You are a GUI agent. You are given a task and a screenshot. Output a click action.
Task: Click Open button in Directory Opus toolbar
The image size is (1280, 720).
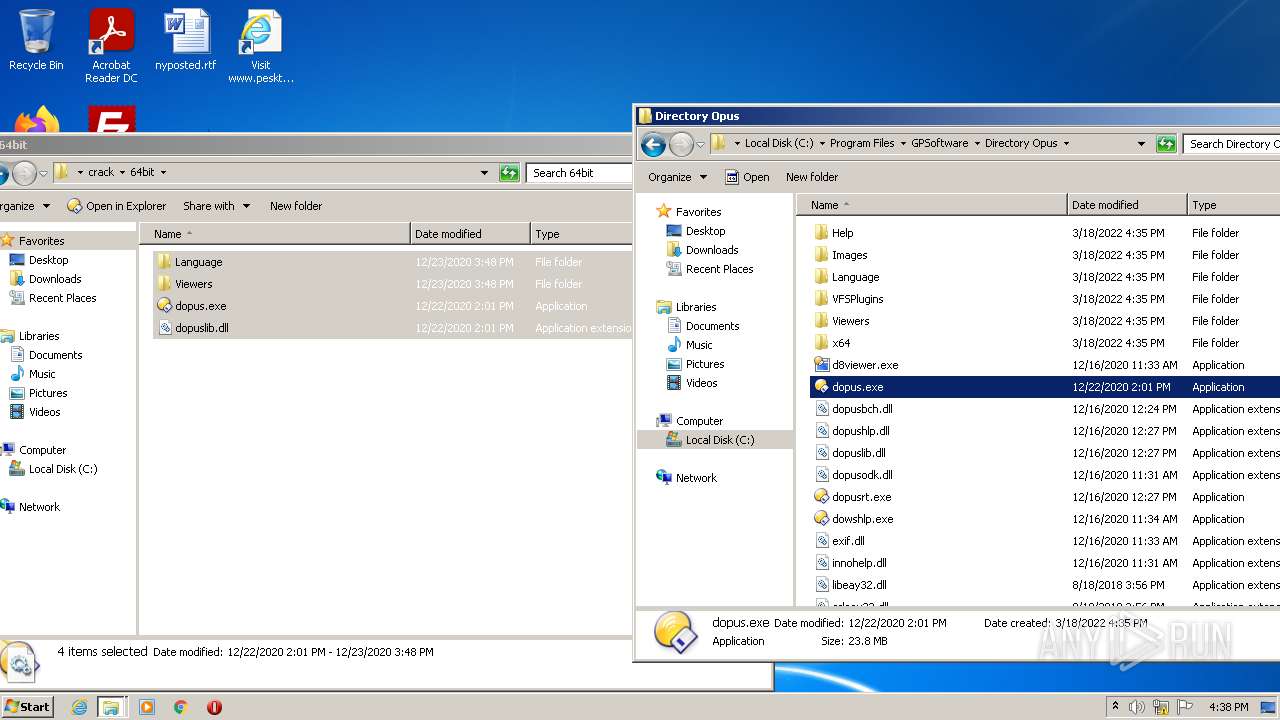click(x=747, y=177)
